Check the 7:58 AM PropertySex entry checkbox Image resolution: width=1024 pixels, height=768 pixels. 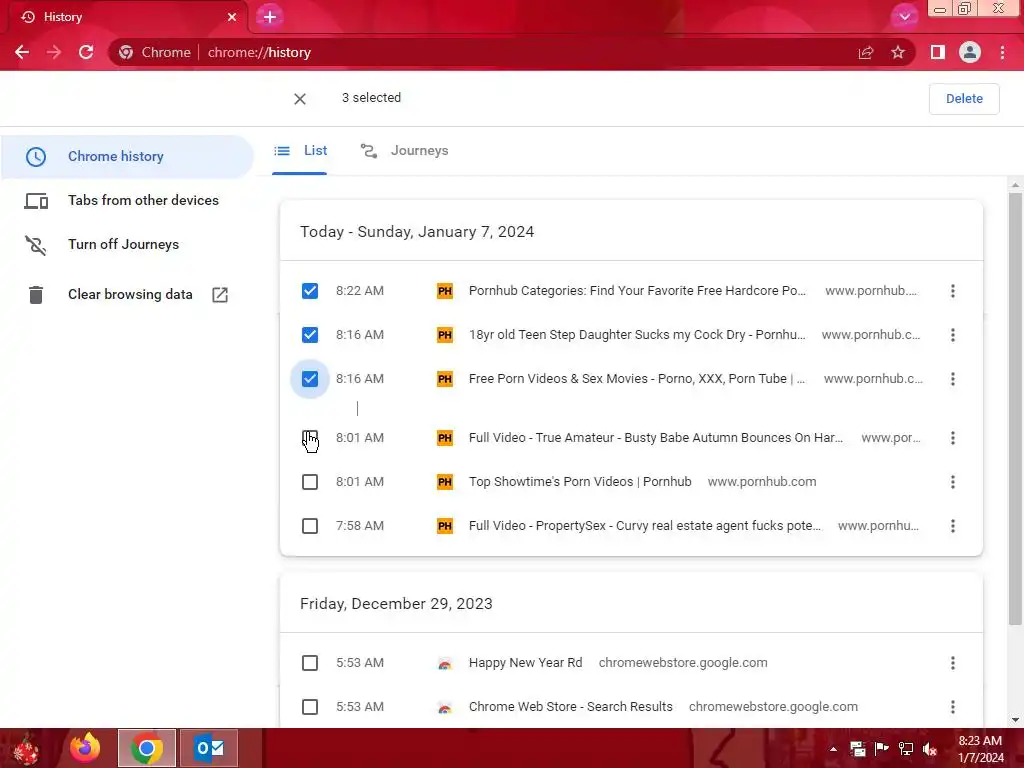[310, 526]
